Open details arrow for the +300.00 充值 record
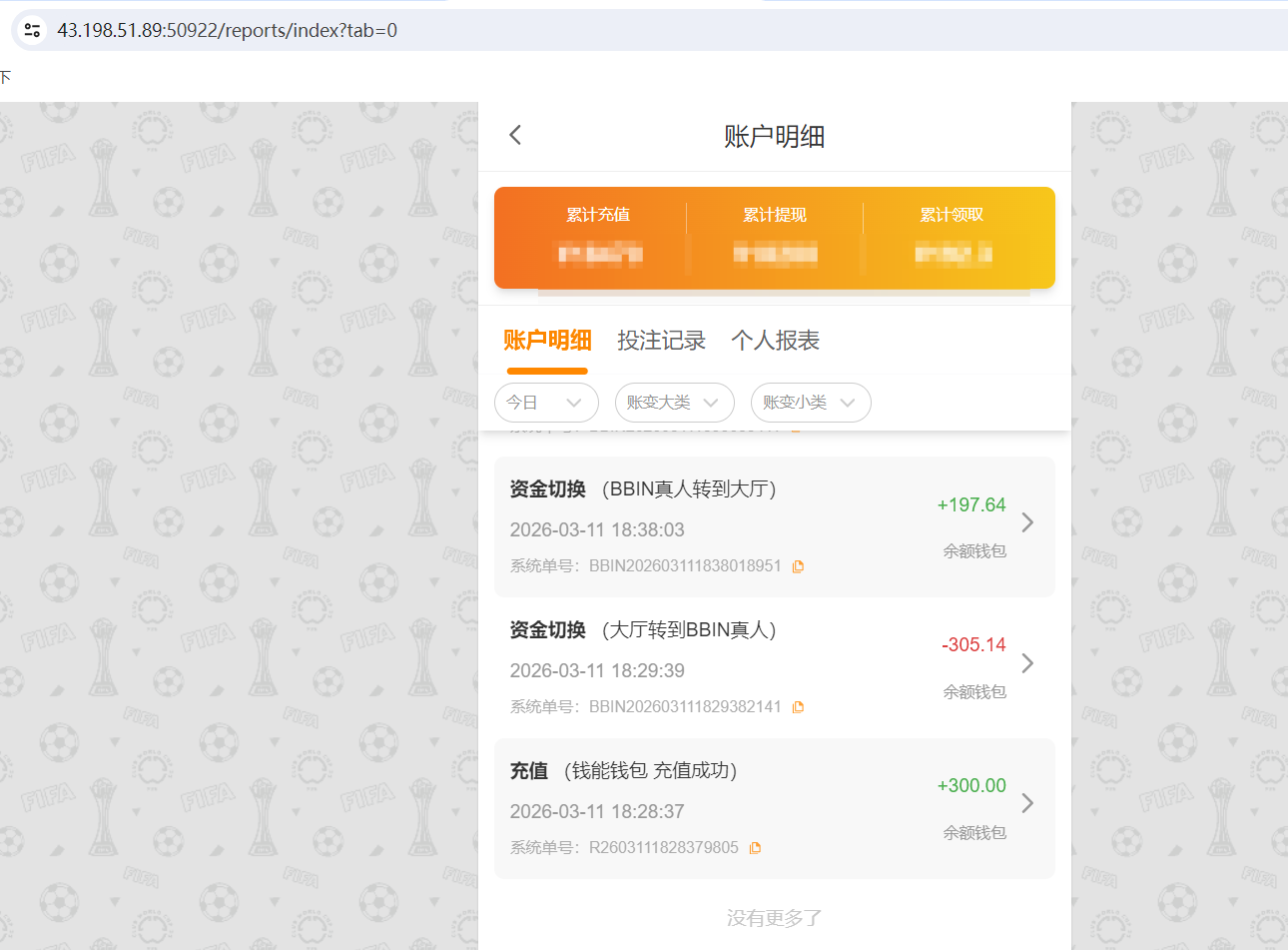Viewport: 1288px width, 950px height. click(1027, 803)
